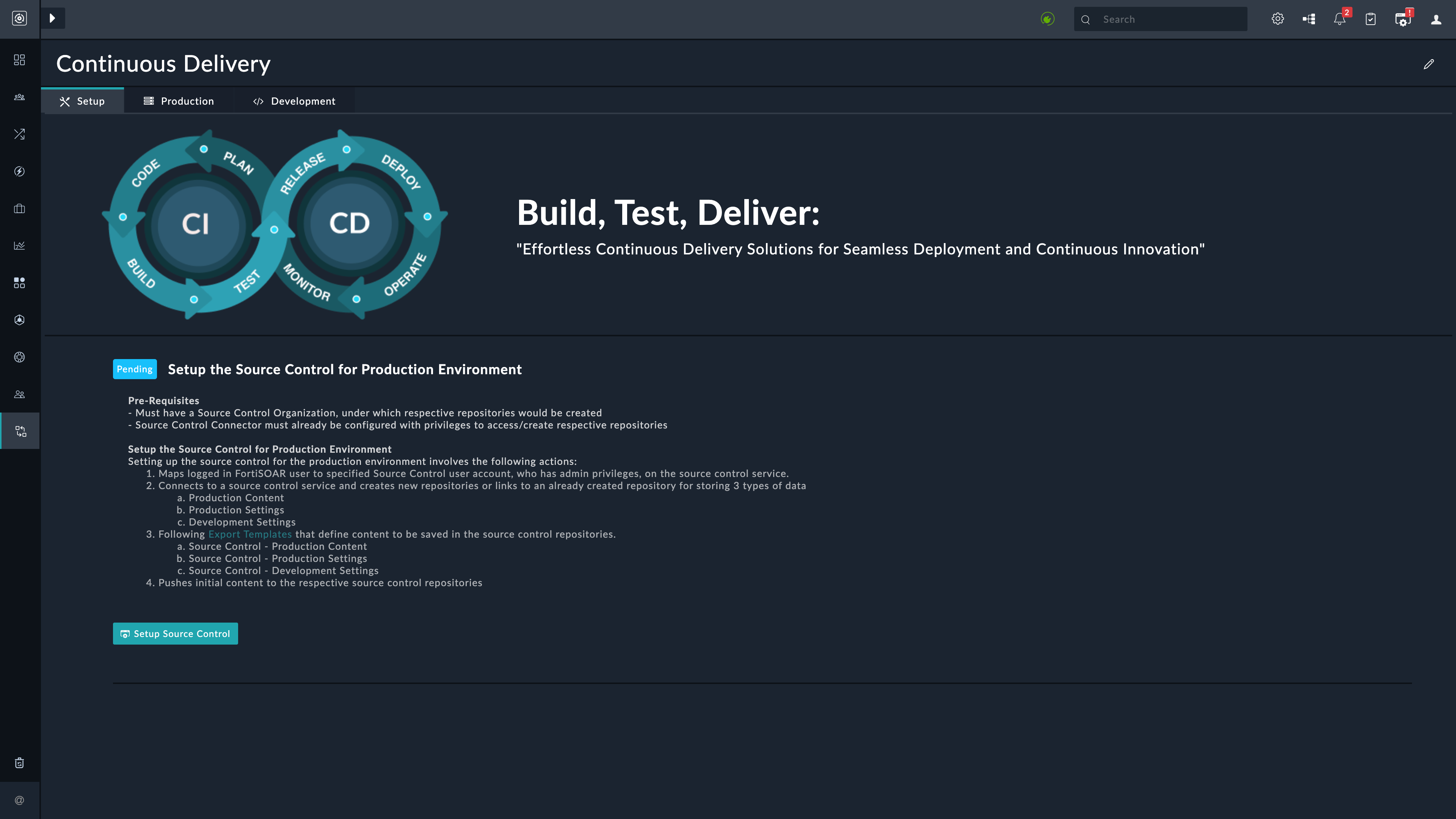Open the Dashboard icon in the sidebar

click(19, 60)
